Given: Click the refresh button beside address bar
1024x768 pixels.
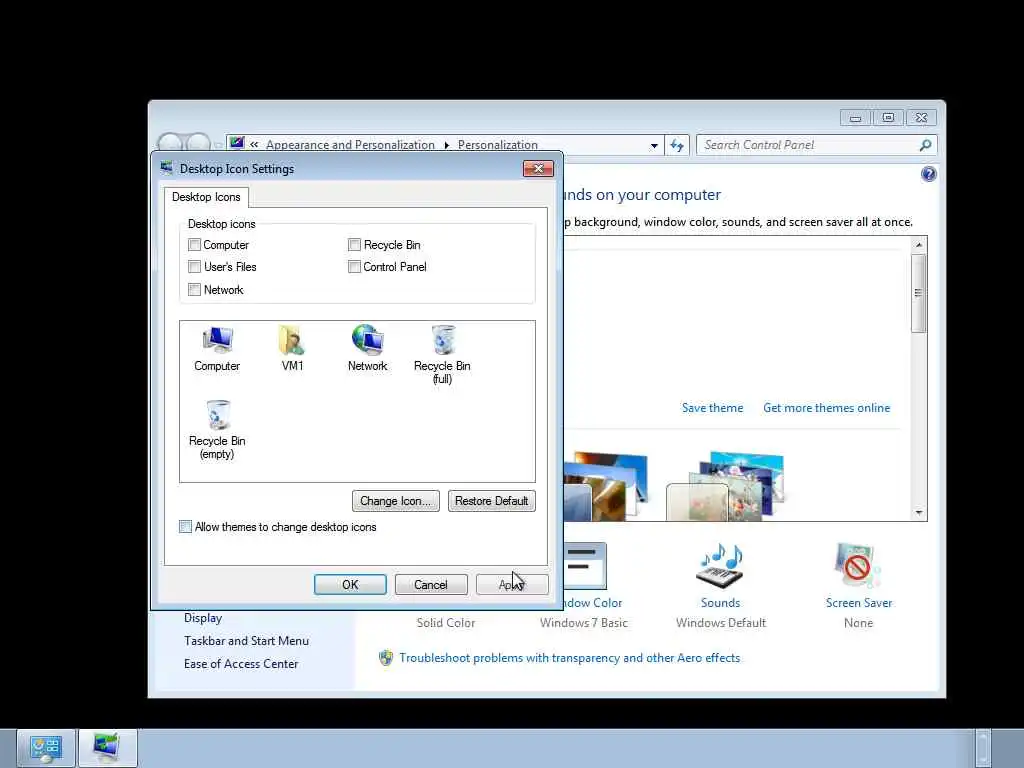Looking at the screenshot, I should point(677,145).
